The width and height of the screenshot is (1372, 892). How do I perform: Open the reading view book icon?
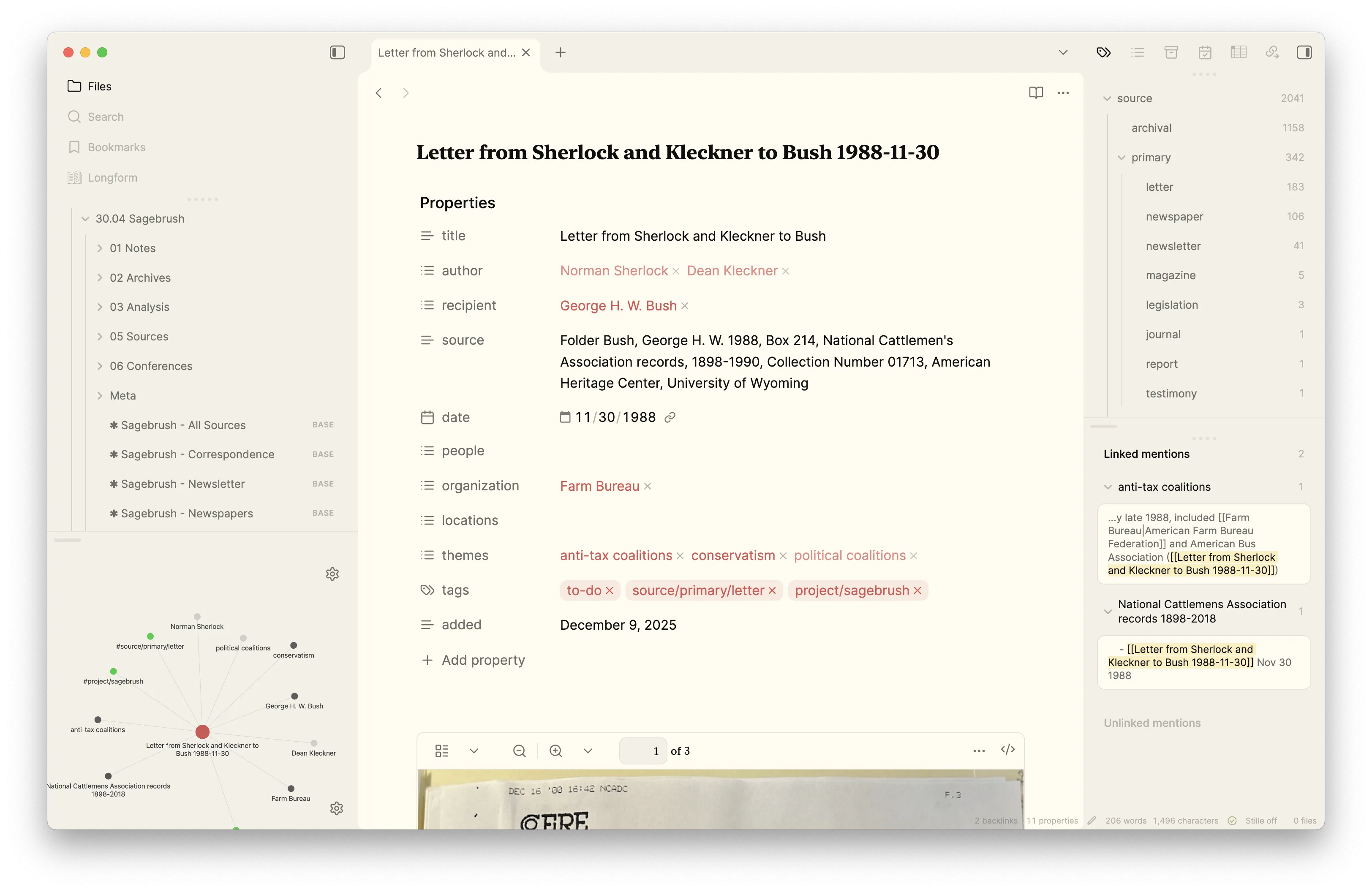(1036, 92)
